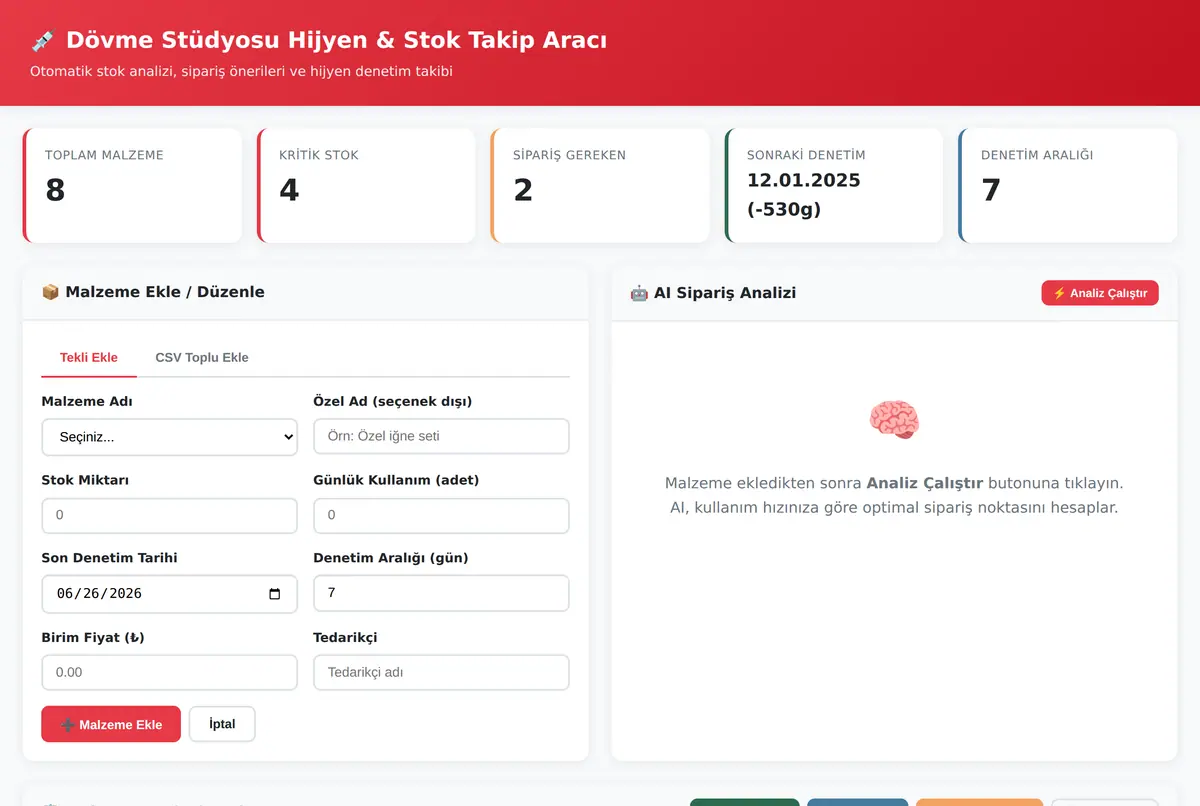Click the Tedarikçi input field
Image resolution: width=1200 pixels, height=806 pixels.
441,673
